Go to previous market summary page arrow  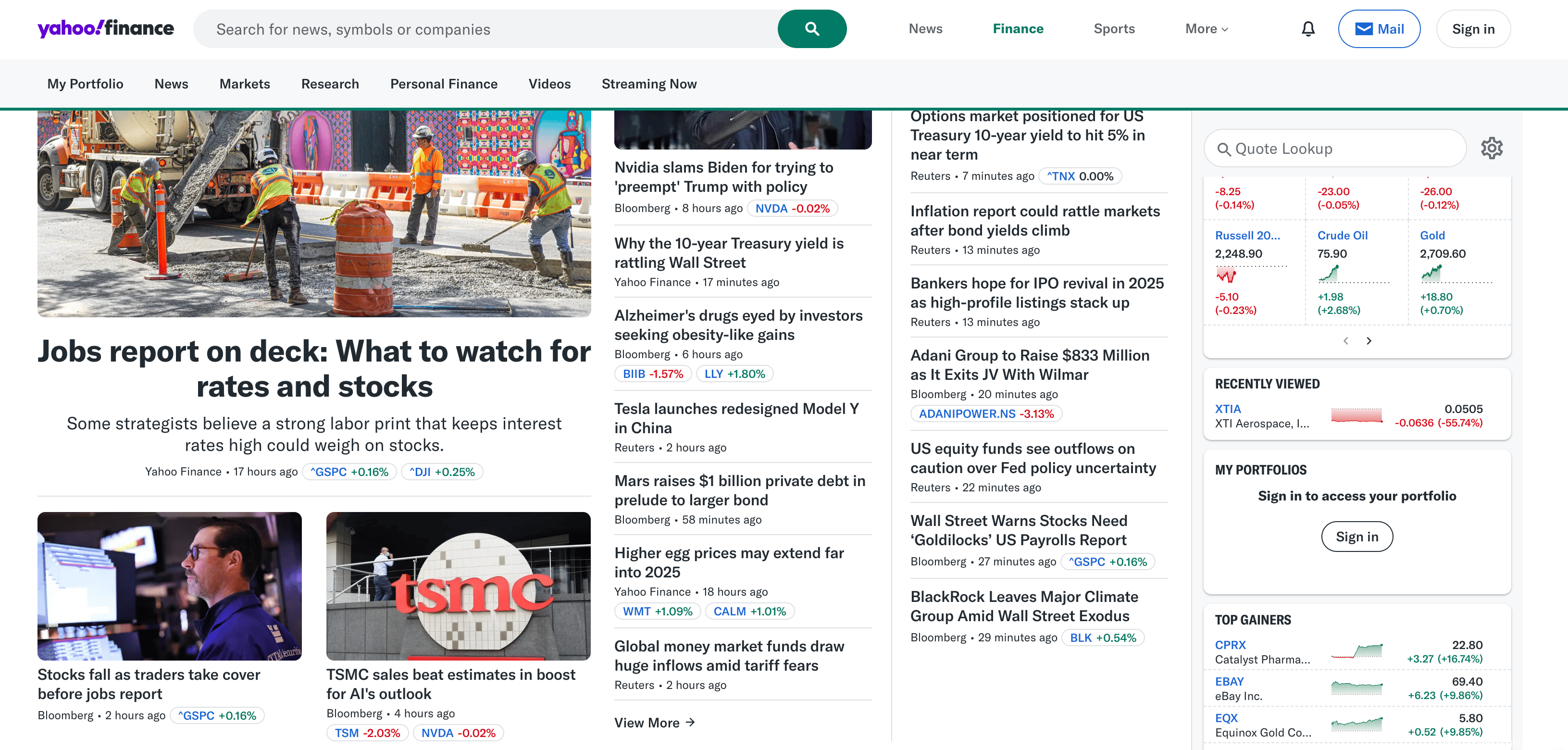pyautogui.click(x=1346, y=341)
